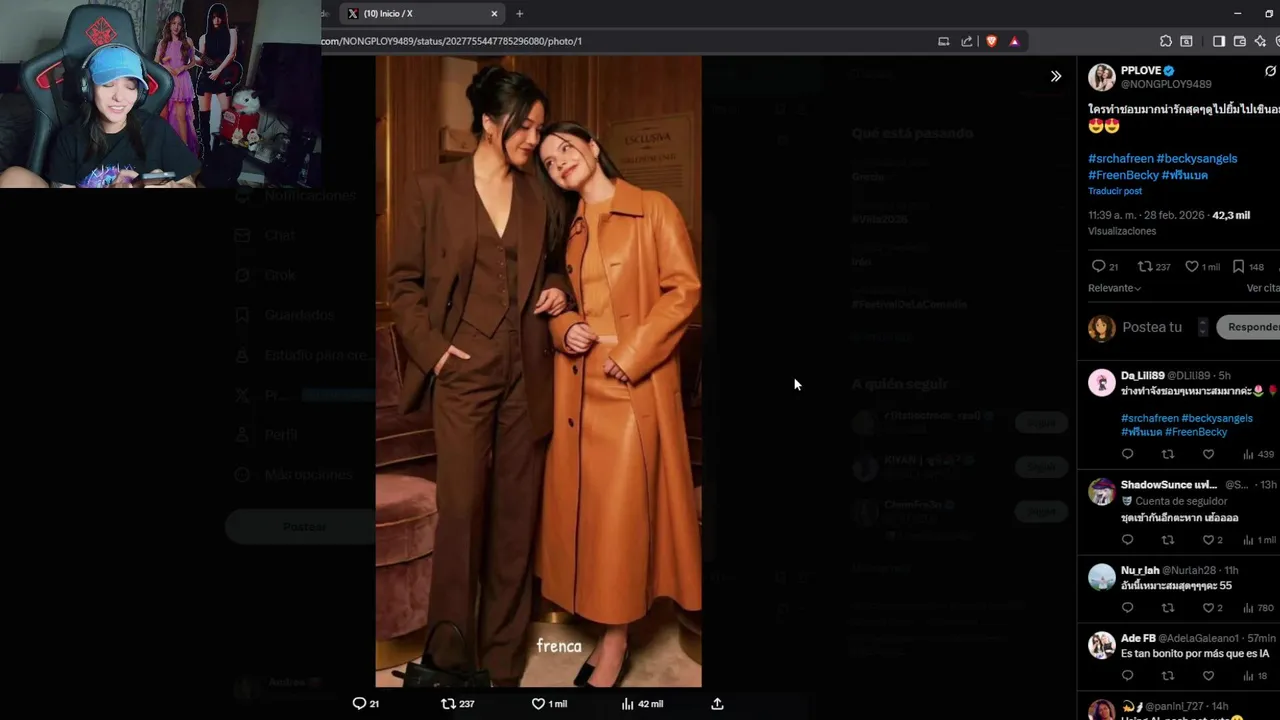Viewport: 1280px width, 720px height.
Task: Open the photo of two women
Action: pyautogui.click(x=538, y=371)
